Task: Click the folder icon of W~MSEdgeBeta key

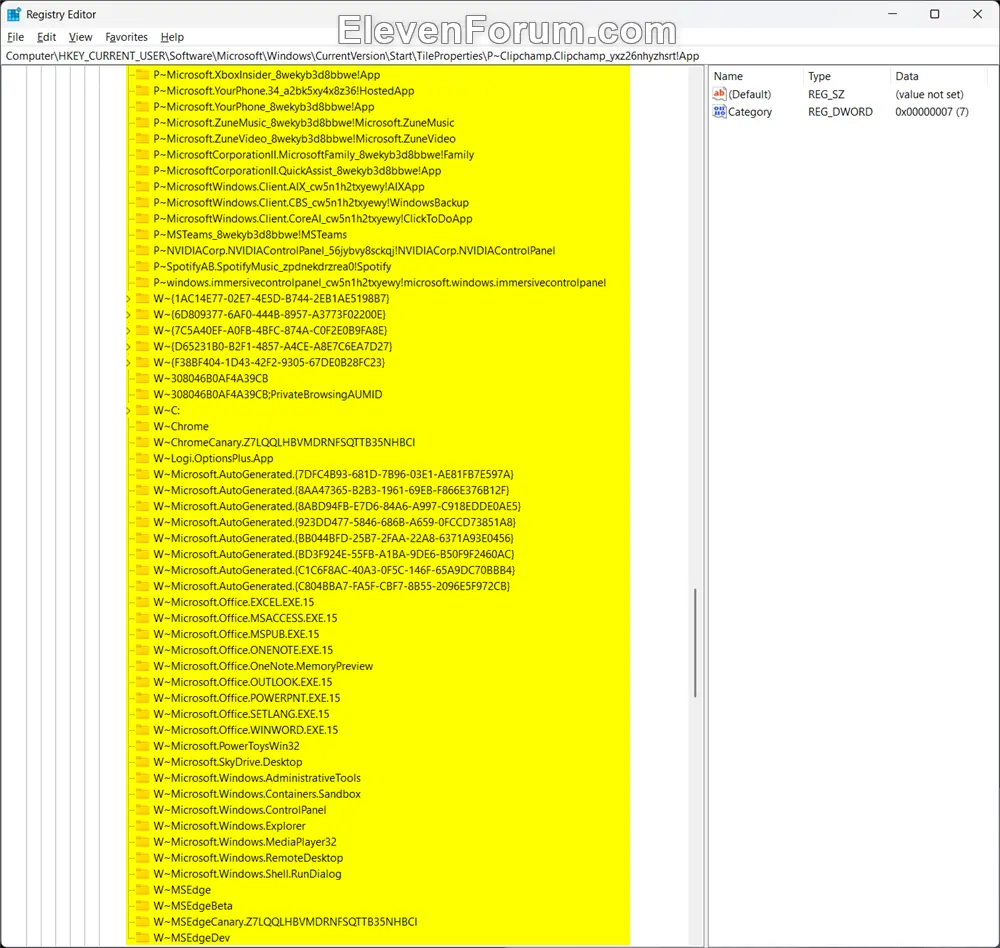Action: [142, 906]
